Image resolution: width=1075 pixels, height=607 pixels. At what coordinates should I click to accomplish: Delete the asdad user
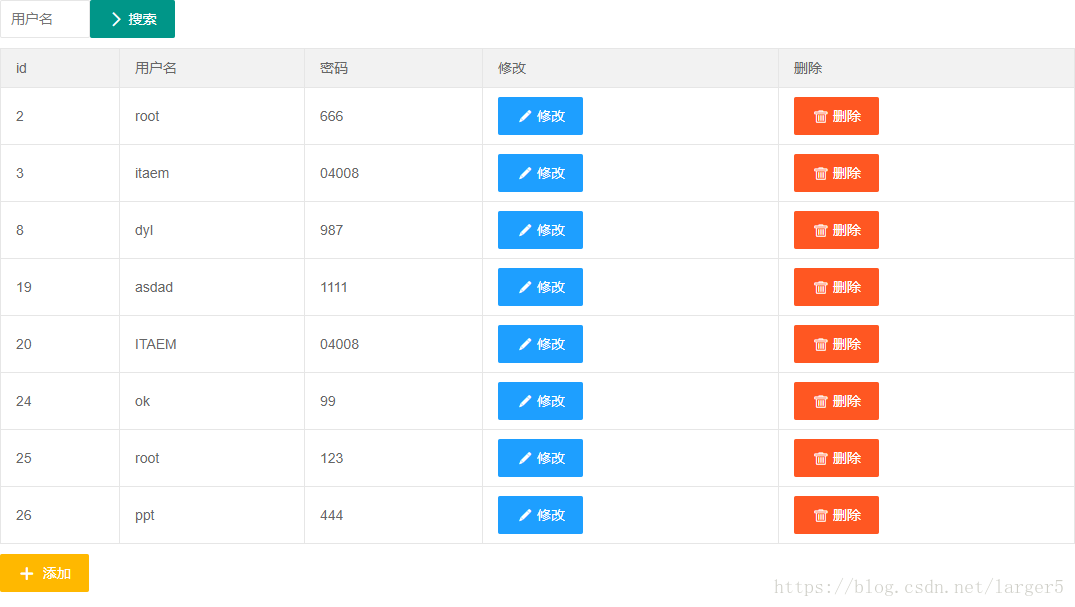point(836,287)
